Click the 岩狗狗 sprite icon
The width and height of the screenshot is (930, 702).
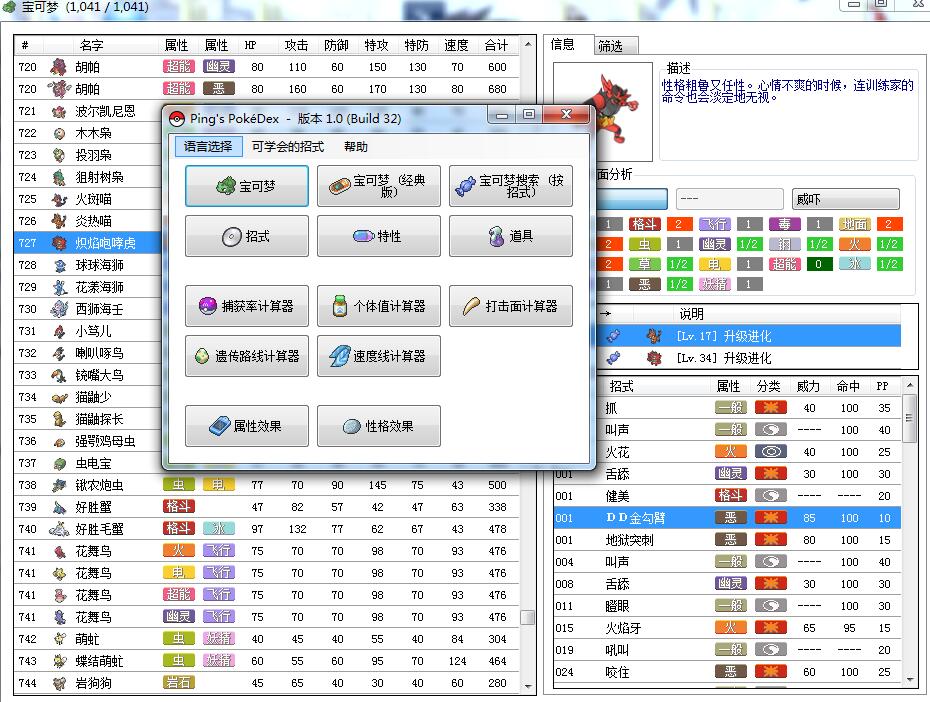coord(59,683)
